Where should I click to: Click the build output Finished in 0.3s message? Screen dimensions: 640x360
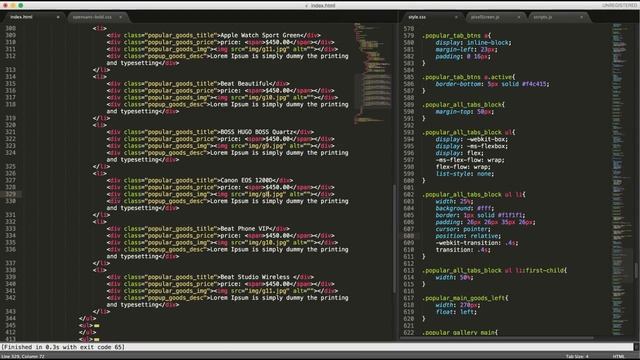pyautogui.click(x=63, y=347)
